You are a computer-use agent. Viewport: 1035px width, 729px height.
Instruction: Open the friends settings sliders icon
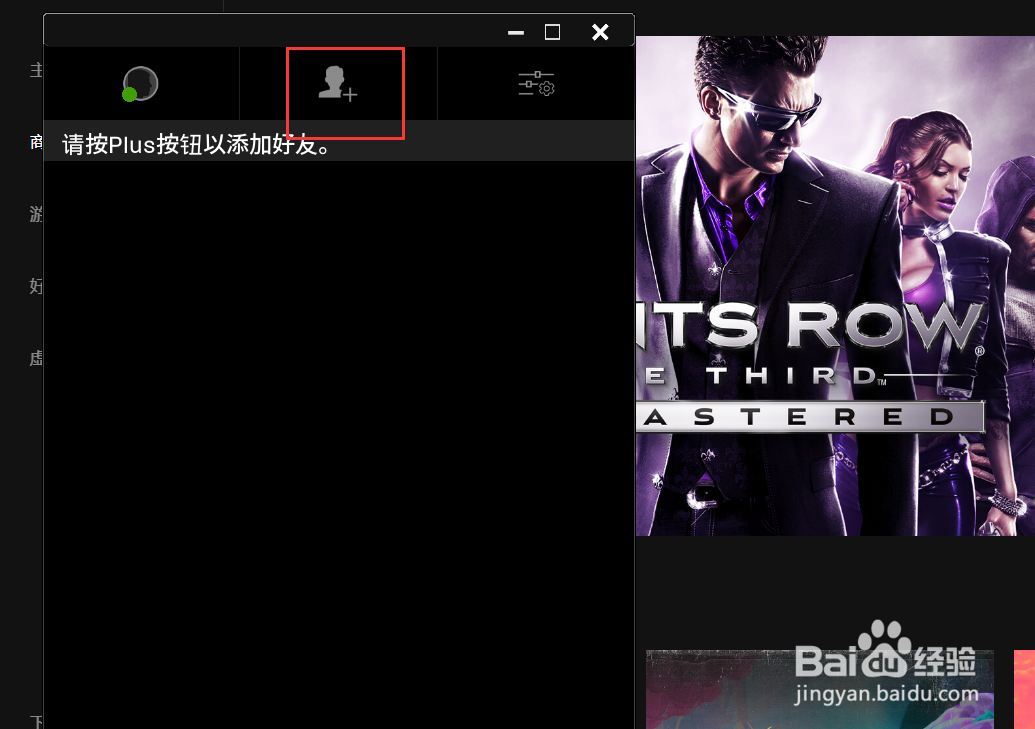click(x=536, y=84)
